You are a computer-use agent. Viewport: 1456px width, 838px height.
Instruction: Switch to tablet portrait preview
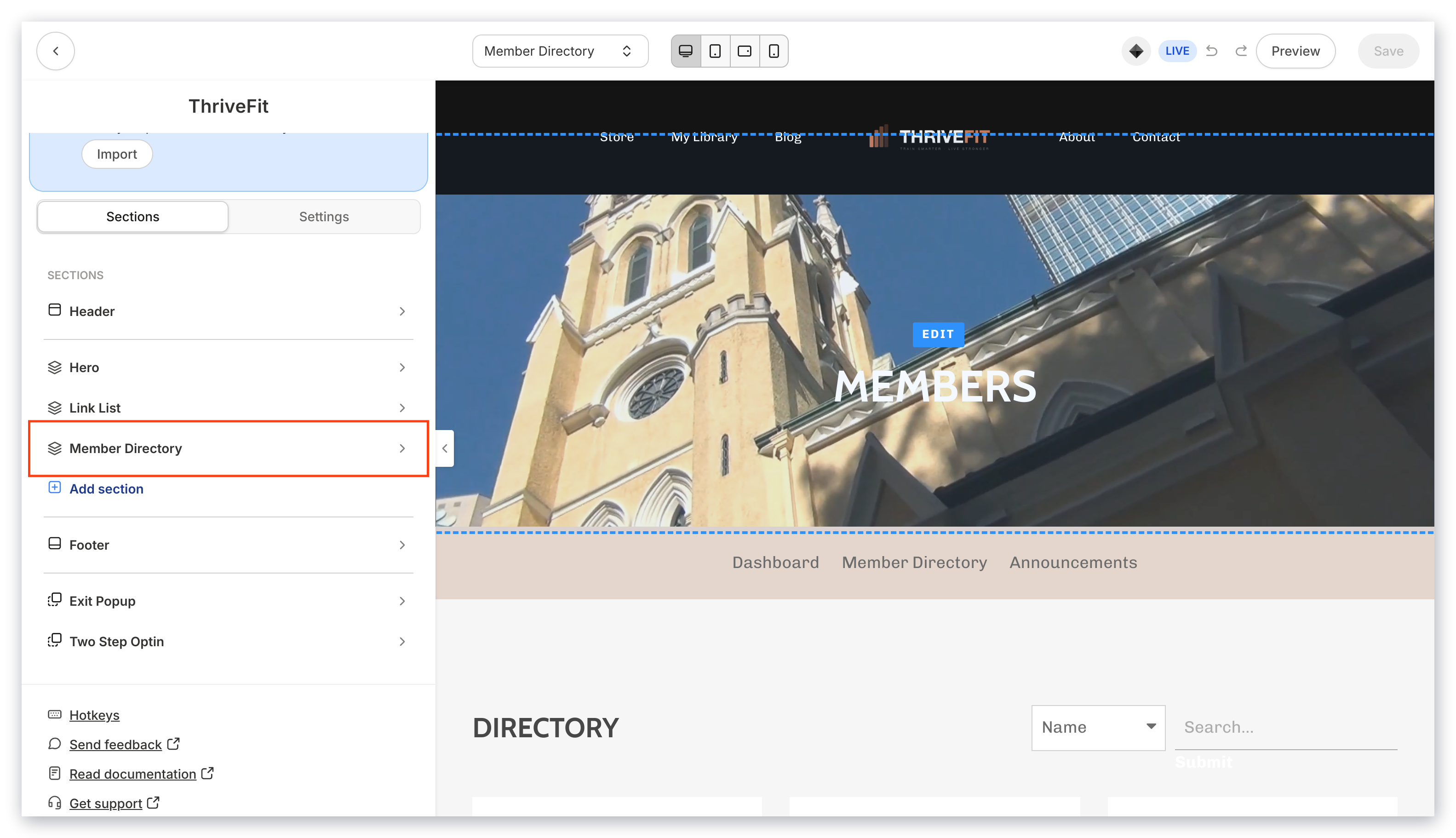point(715,51)
